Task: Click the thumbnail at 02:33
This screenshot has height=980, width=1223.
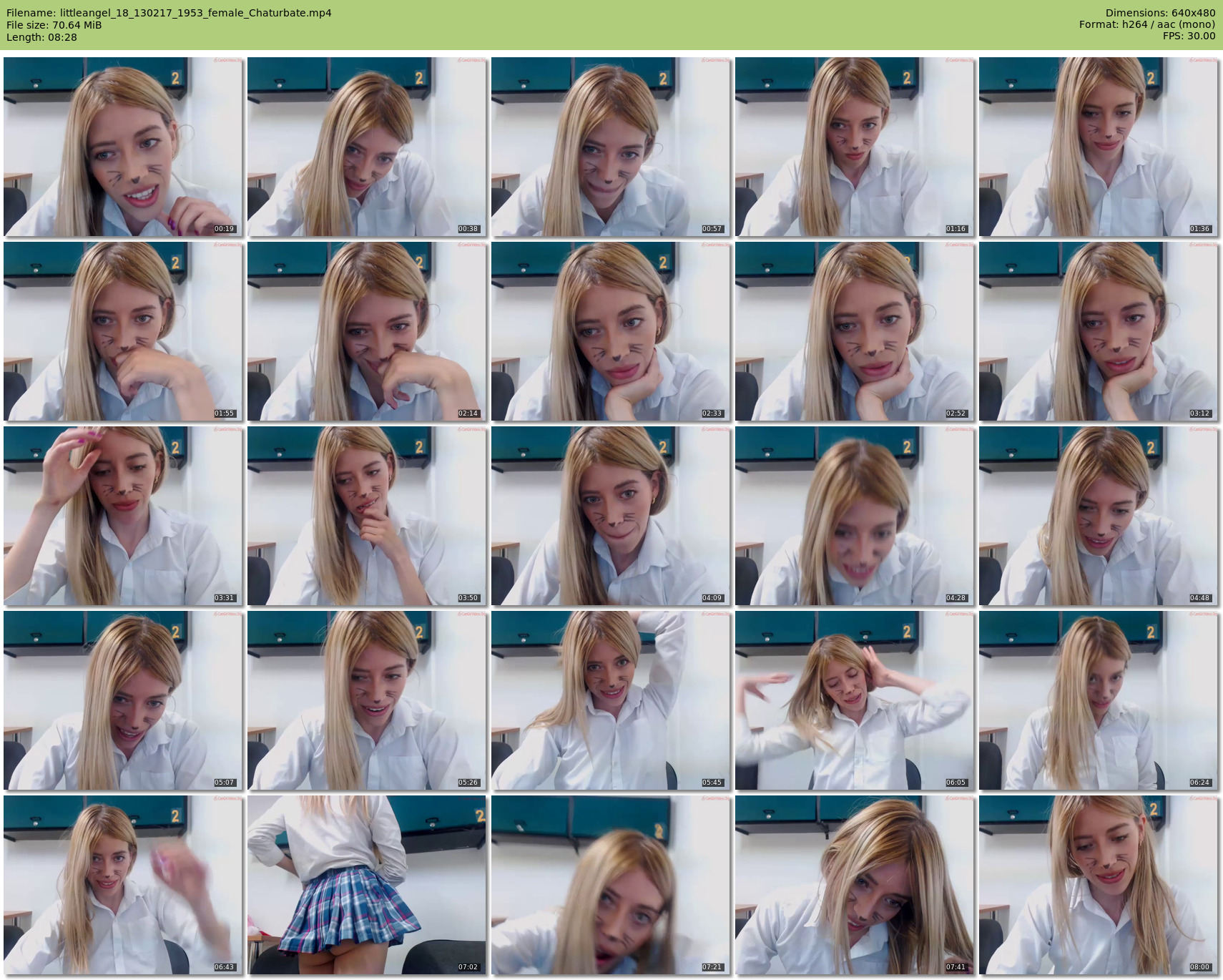Action: pos(610,331)
